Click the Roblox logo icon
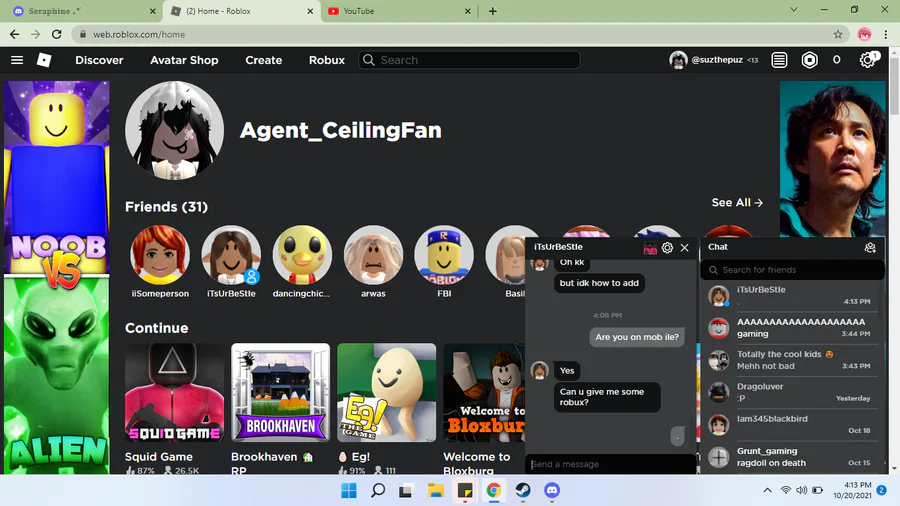This screenshot has width=900, height=506. tap(44, 60)
